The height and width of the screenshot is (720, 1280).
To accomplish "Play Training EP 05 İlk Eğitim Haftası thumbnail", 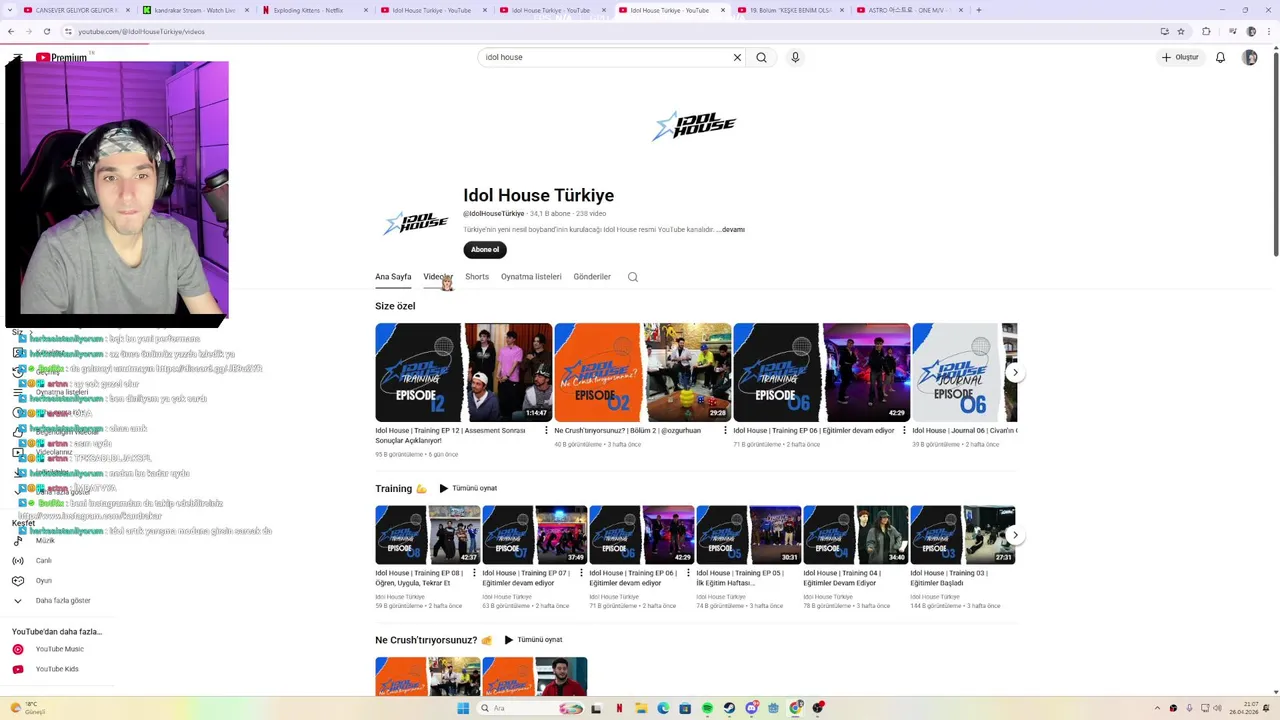I will (x=748, y=535).
